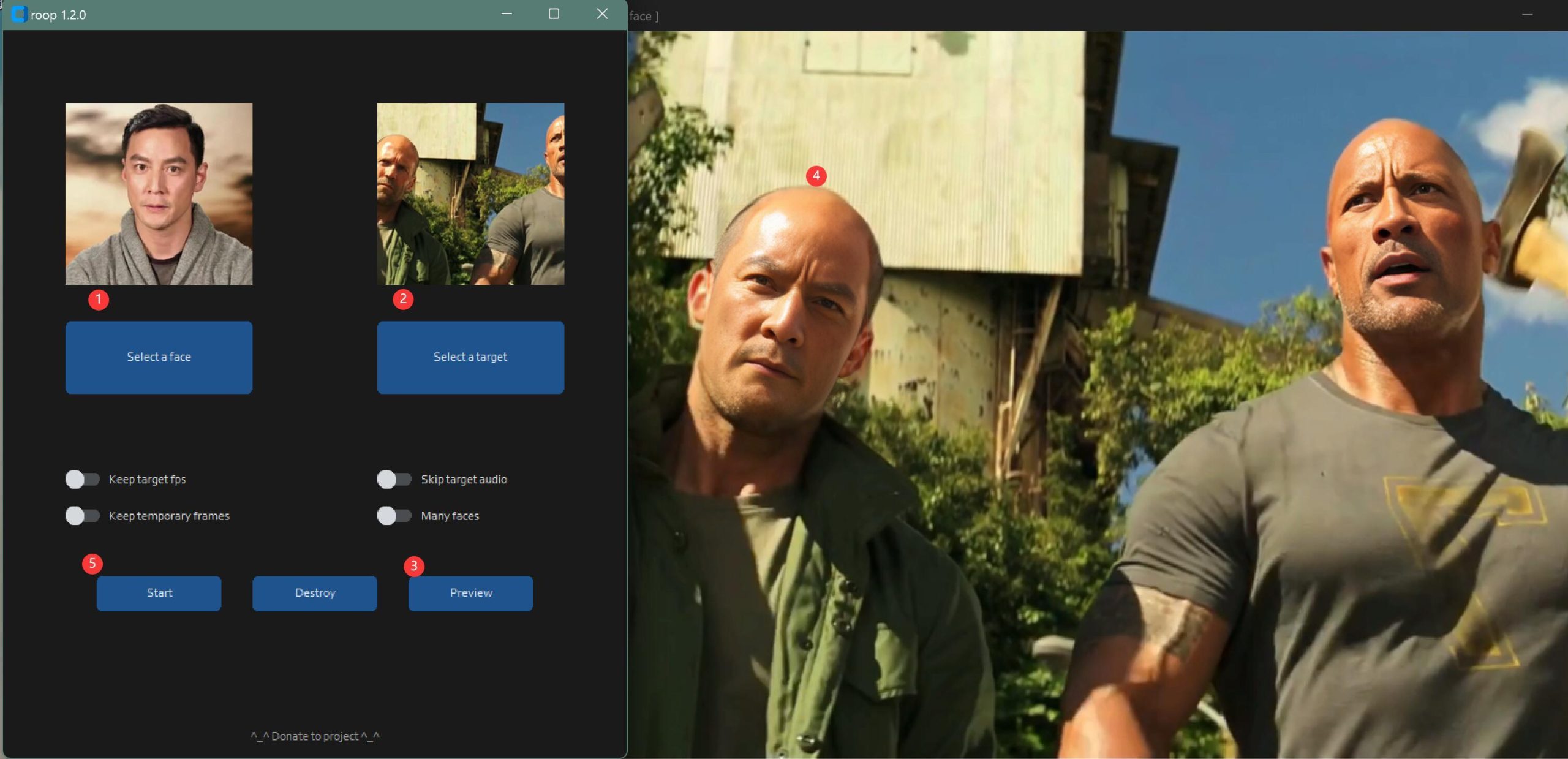Turn on Skip target audio switch
Image resolution: width=1568 pixels, height=759 pixels.
click(x=394, y=479)
